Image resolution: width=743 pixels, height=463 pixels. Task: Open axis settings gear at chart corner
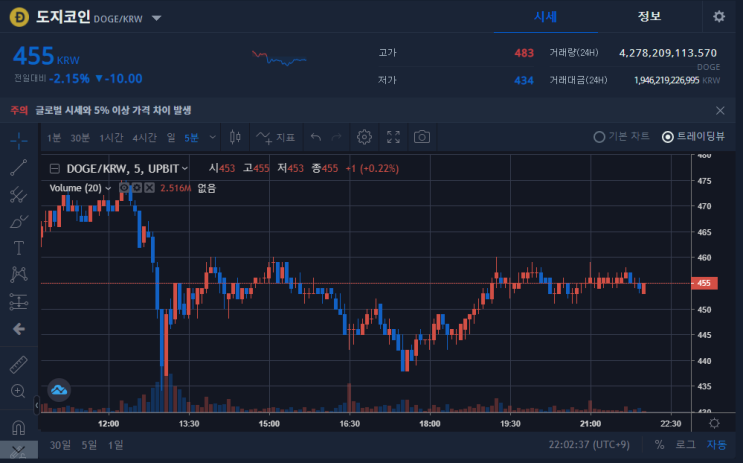(x=714, y=423)
